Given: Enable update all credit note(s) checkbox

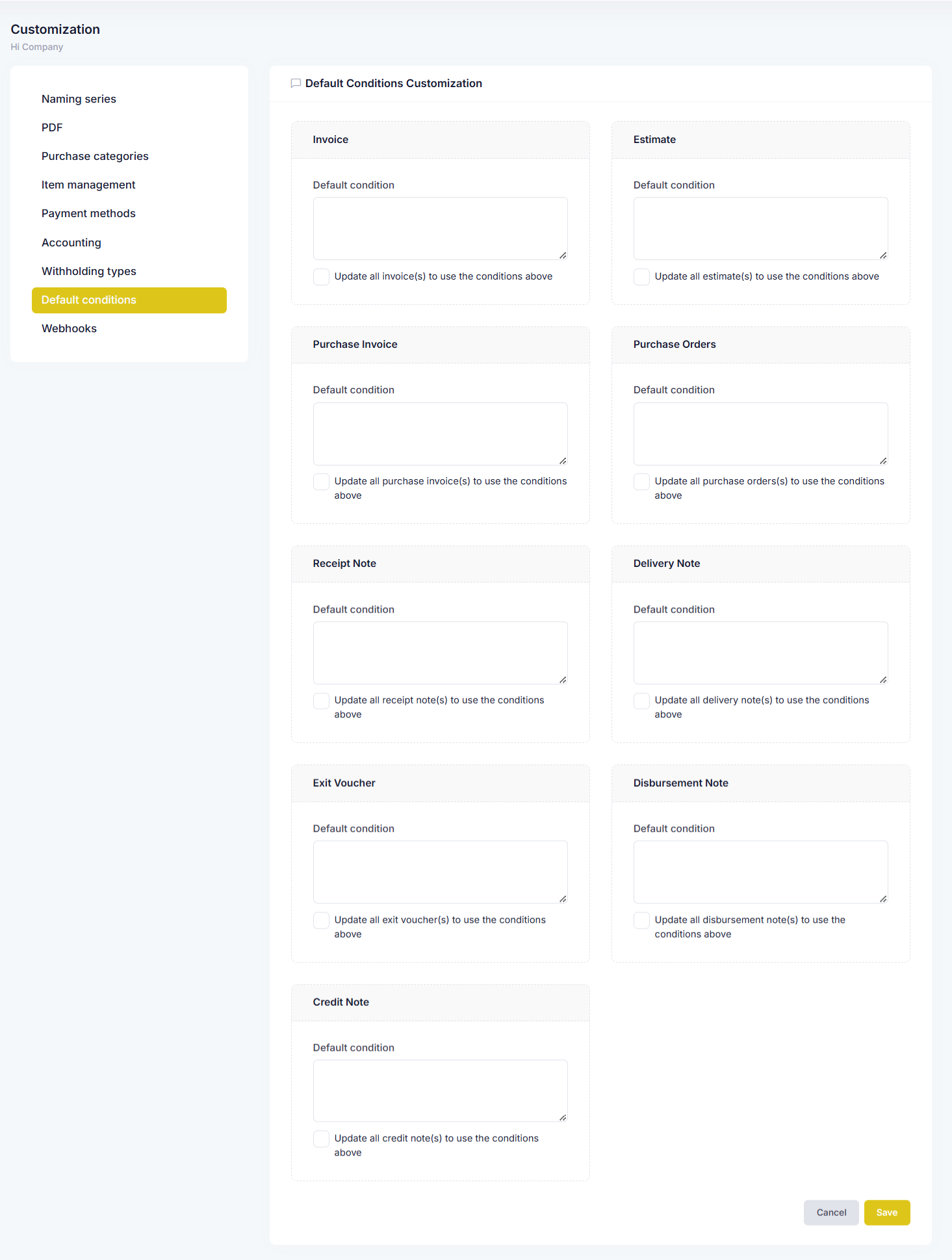Looking at the screenshot, I should click(321, 1139).
